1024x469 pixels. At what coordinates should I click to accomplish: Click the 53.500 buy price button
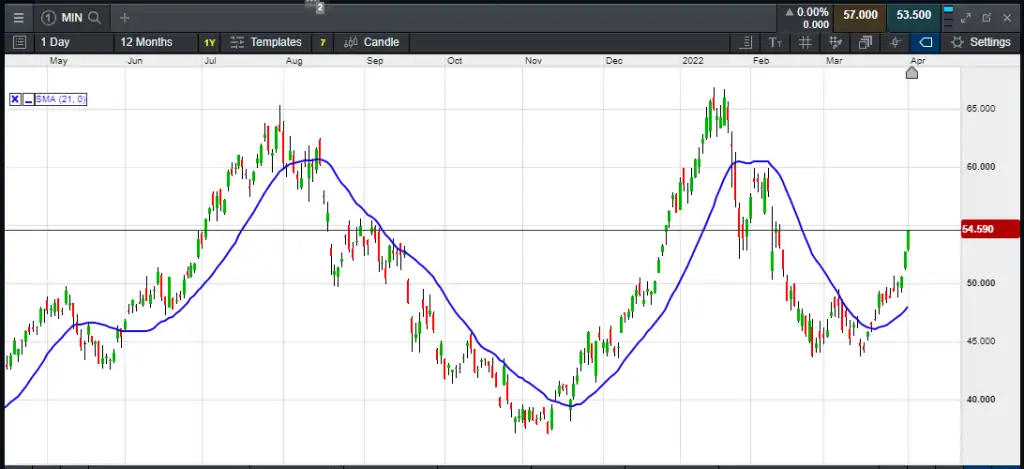click(914, 15)
